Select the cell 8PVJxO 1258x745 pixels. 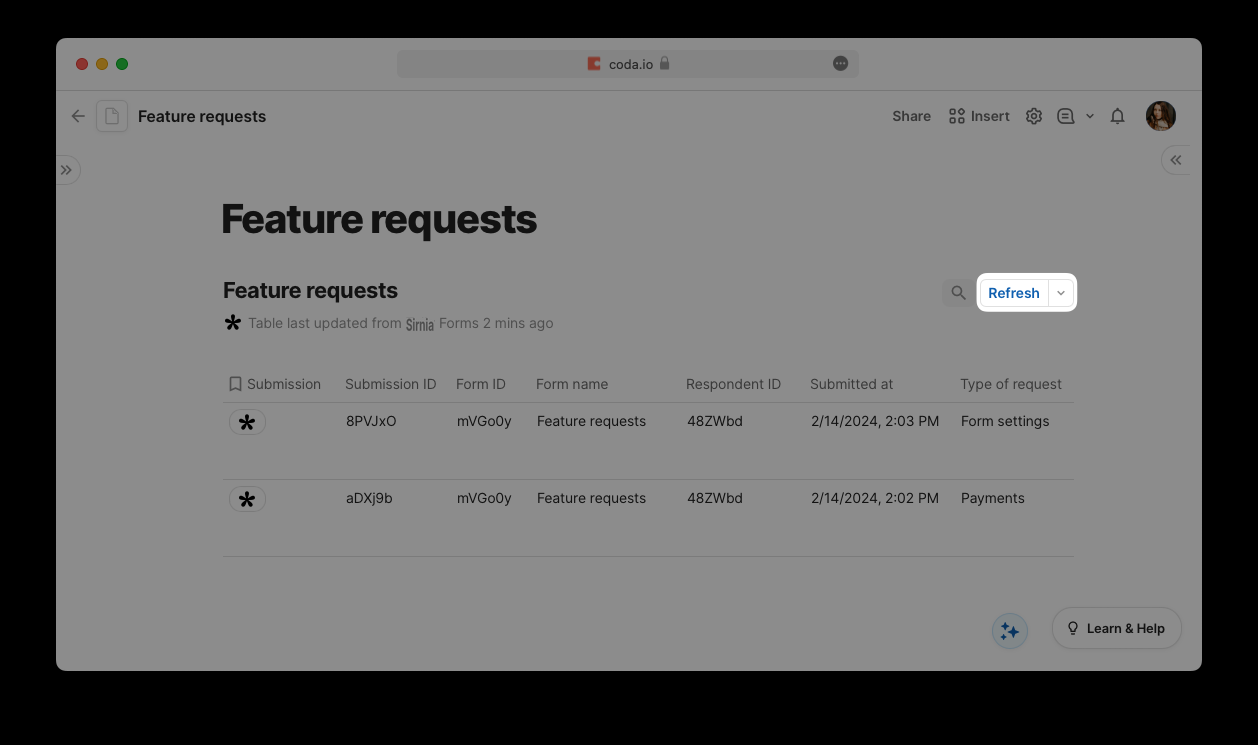pyautogui.click(x=371, y=421)
